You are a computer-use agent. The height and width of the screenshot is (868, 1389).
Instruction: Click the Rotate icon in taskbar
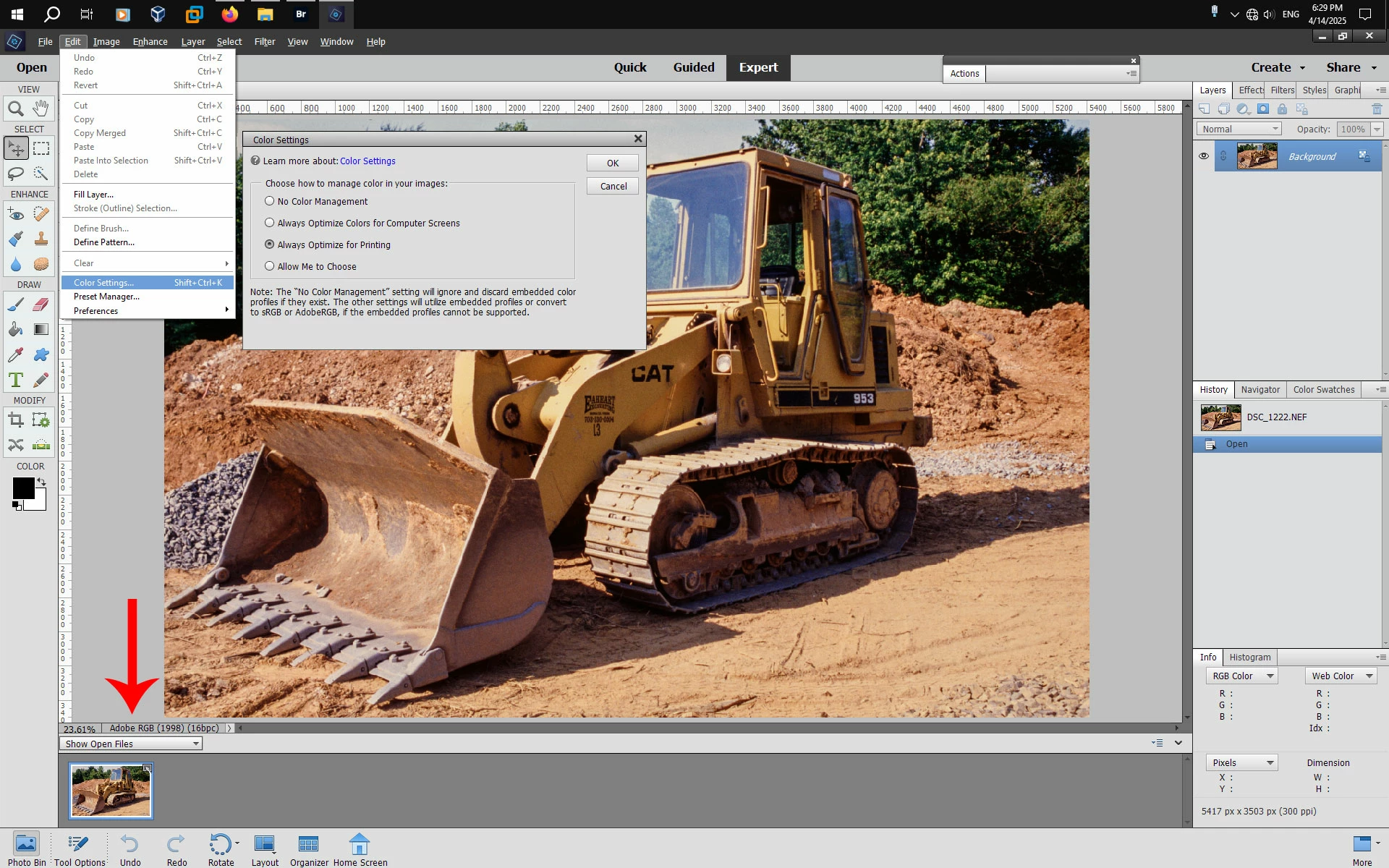[220, 850]
